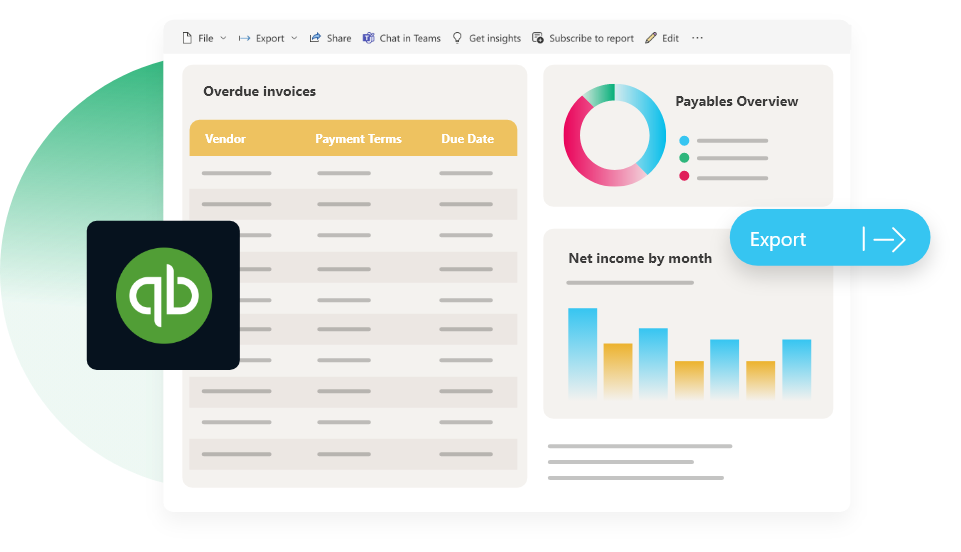Click the Payment Terms column header
Screen dimensions: 961x552
[x=358, y=139]
